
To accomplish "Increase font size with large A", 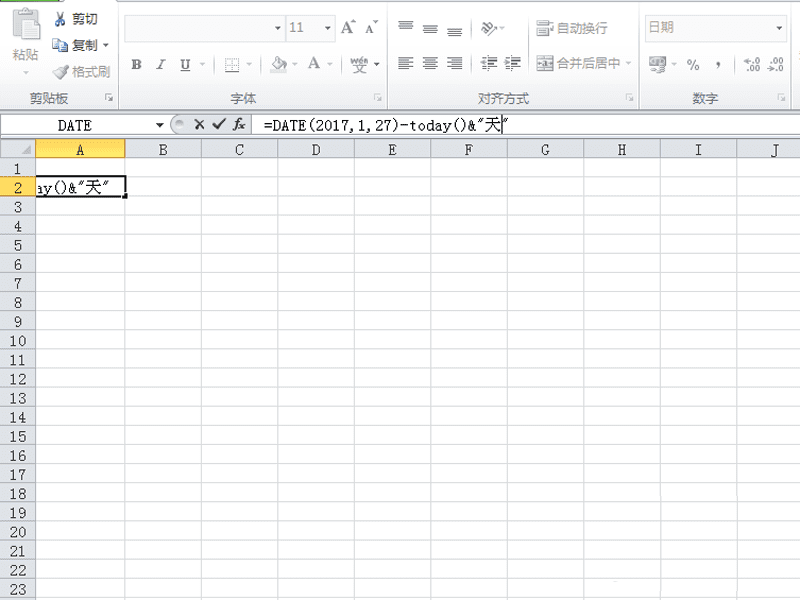I will pyautogui.click(x=348, y=27).
